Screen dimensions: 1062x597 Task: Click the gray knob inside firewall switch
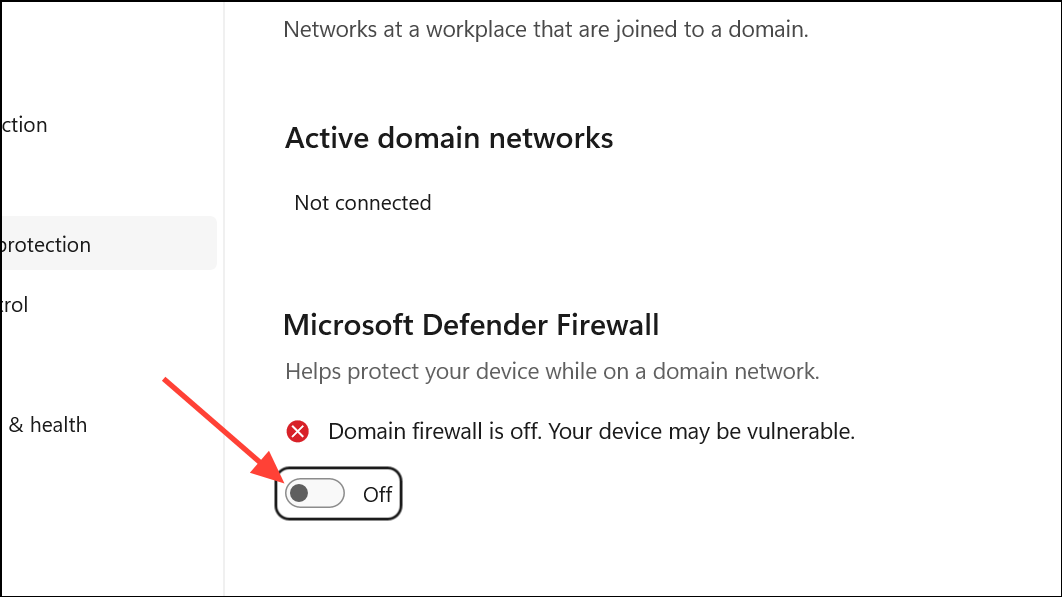tap(299, 493)
